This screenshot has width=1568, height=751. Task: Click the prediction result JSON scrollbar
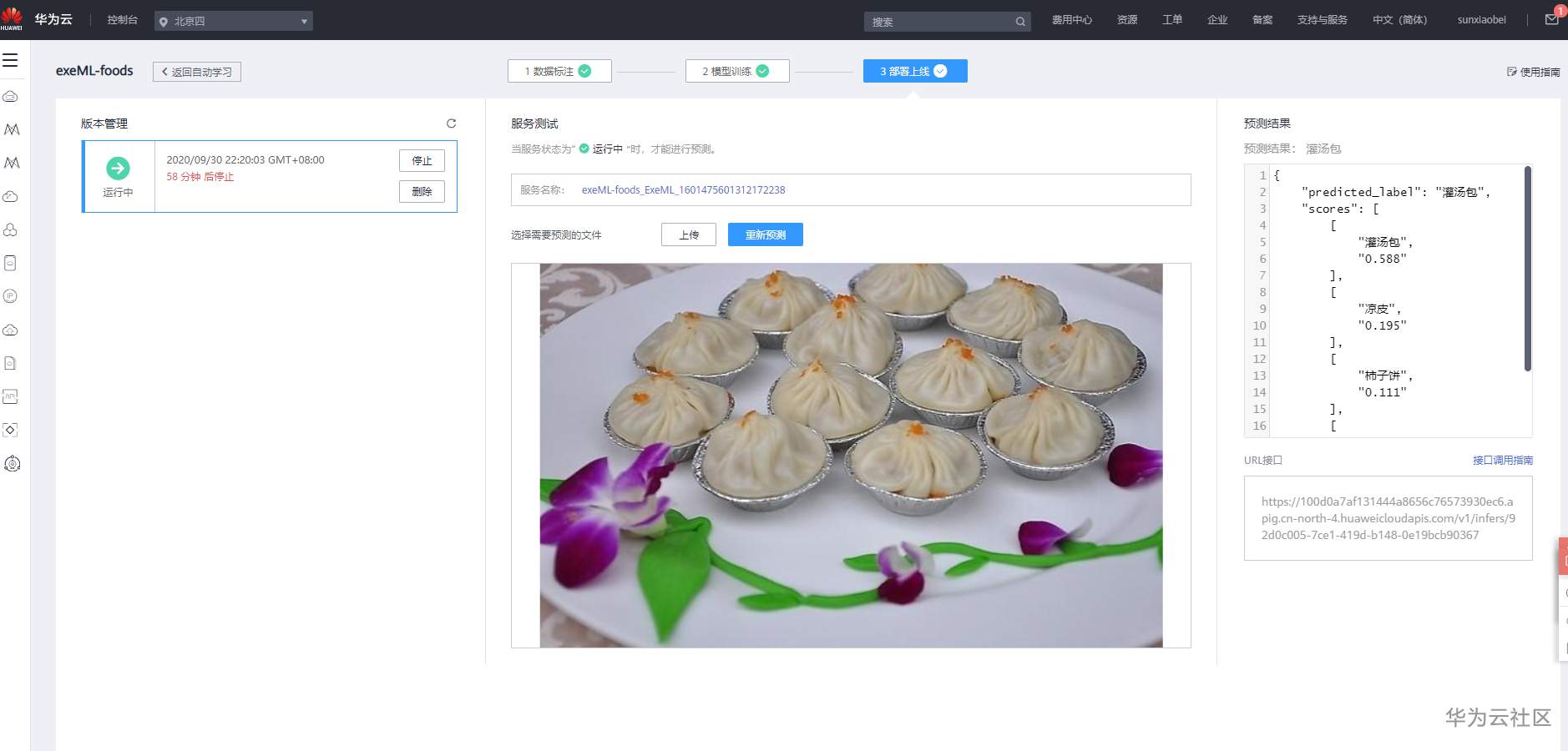[x=1528, y=268]
